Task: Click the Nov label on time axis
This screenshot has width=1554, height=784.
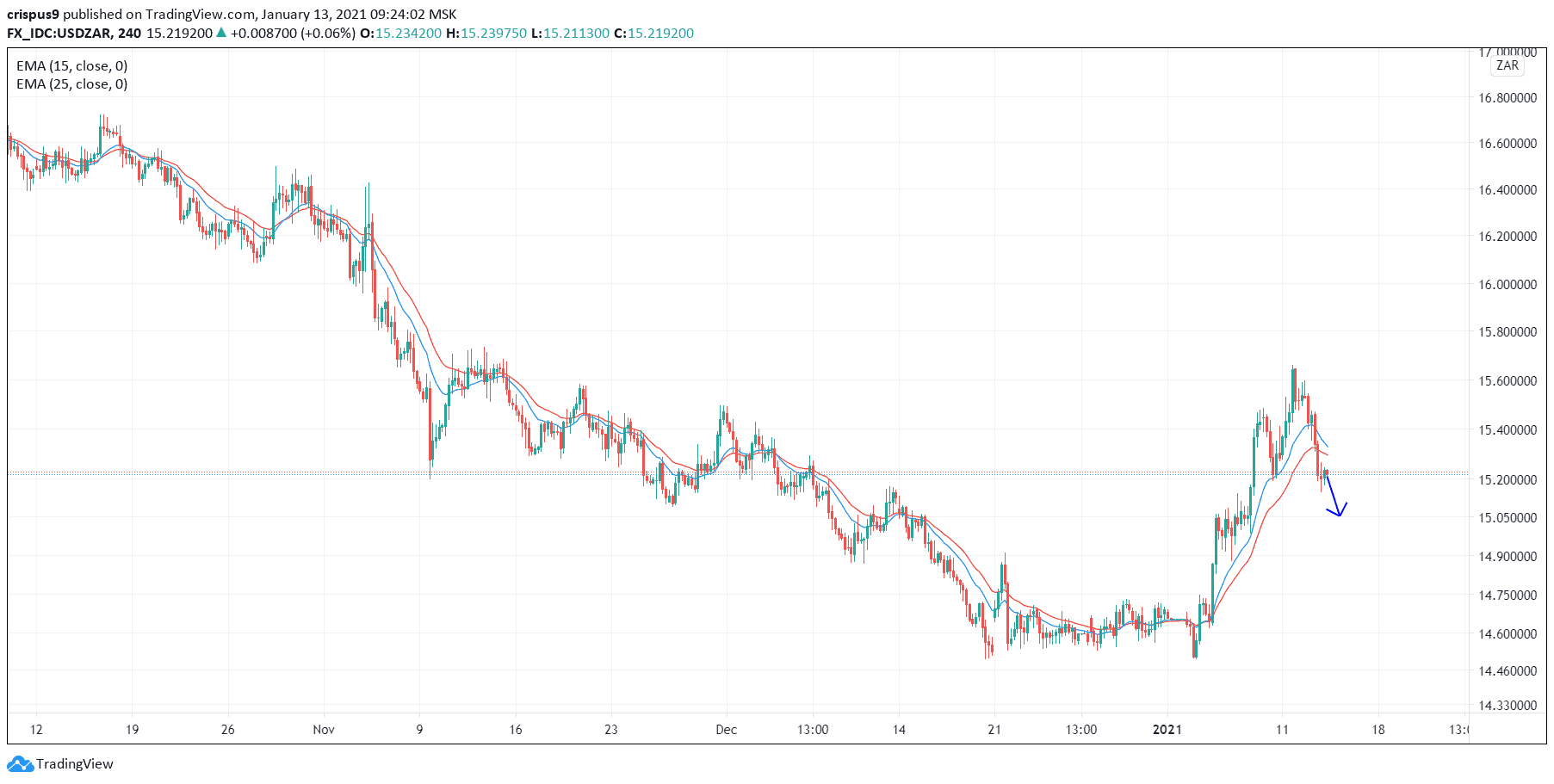Action: (324, 730)
